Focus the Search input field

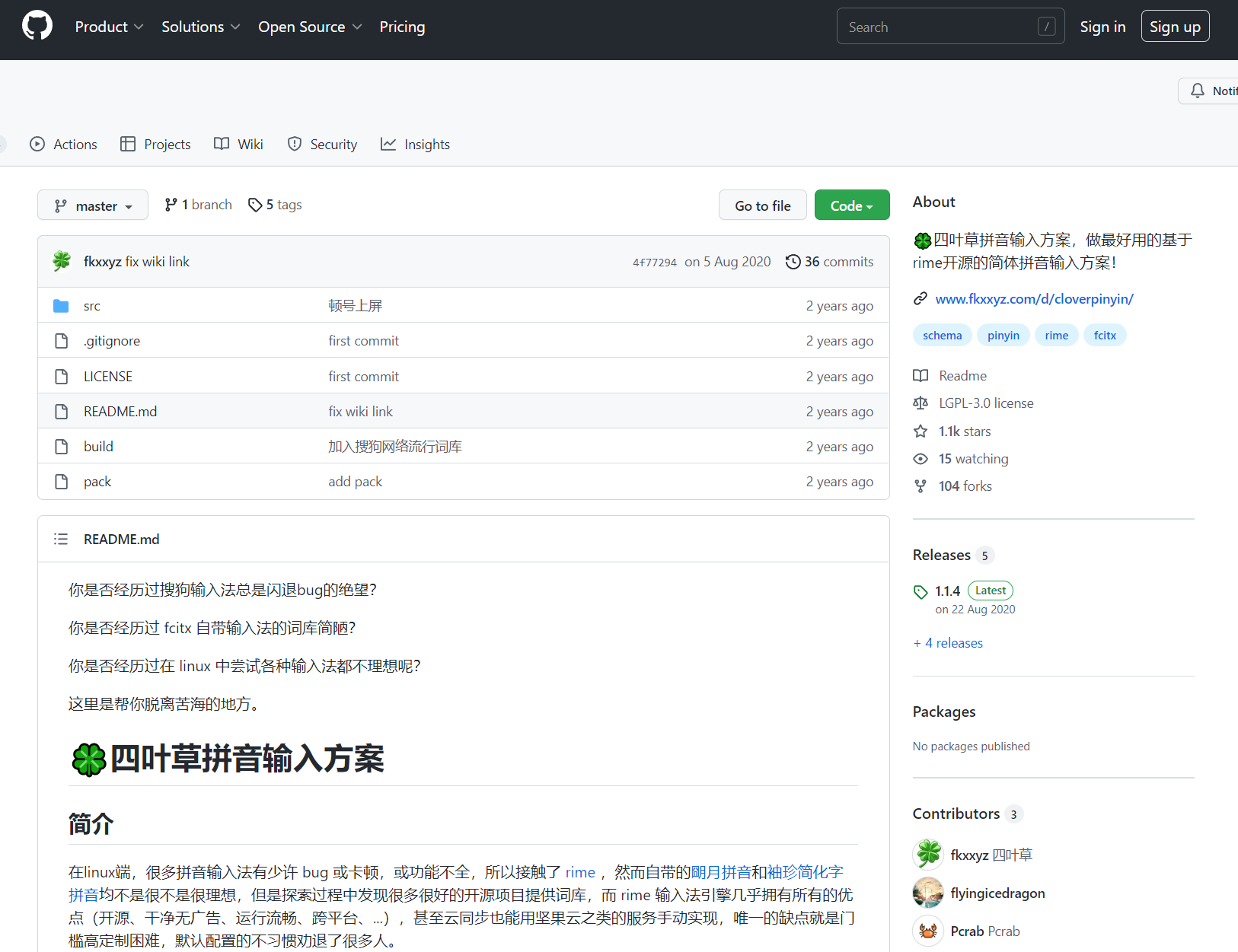(x=950, y=27)
